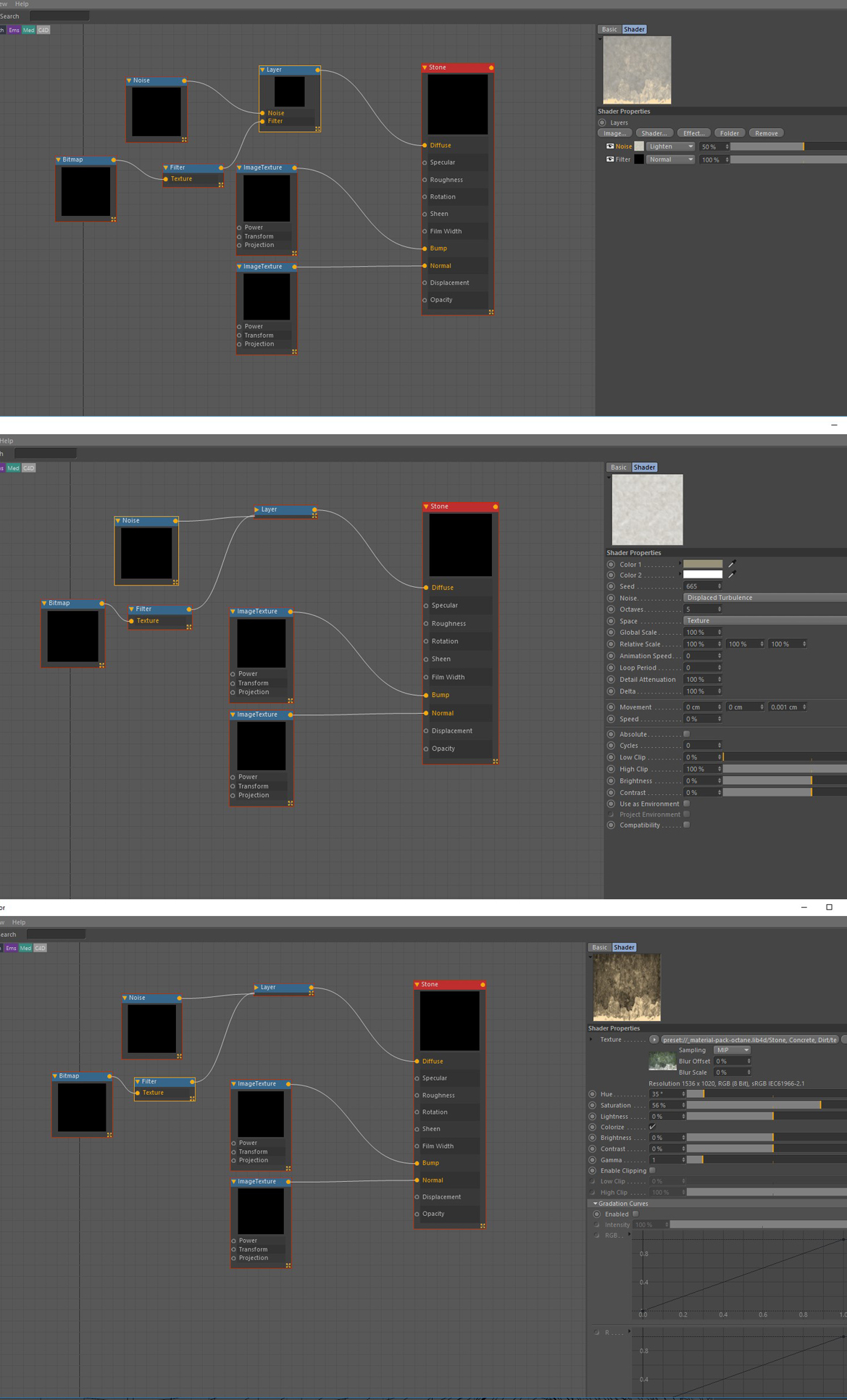Image resolution: width=847 pixels, height=1400 pixels.
Task: Click the animation dot beside Layers in top window
Action: tap(602, 122)
